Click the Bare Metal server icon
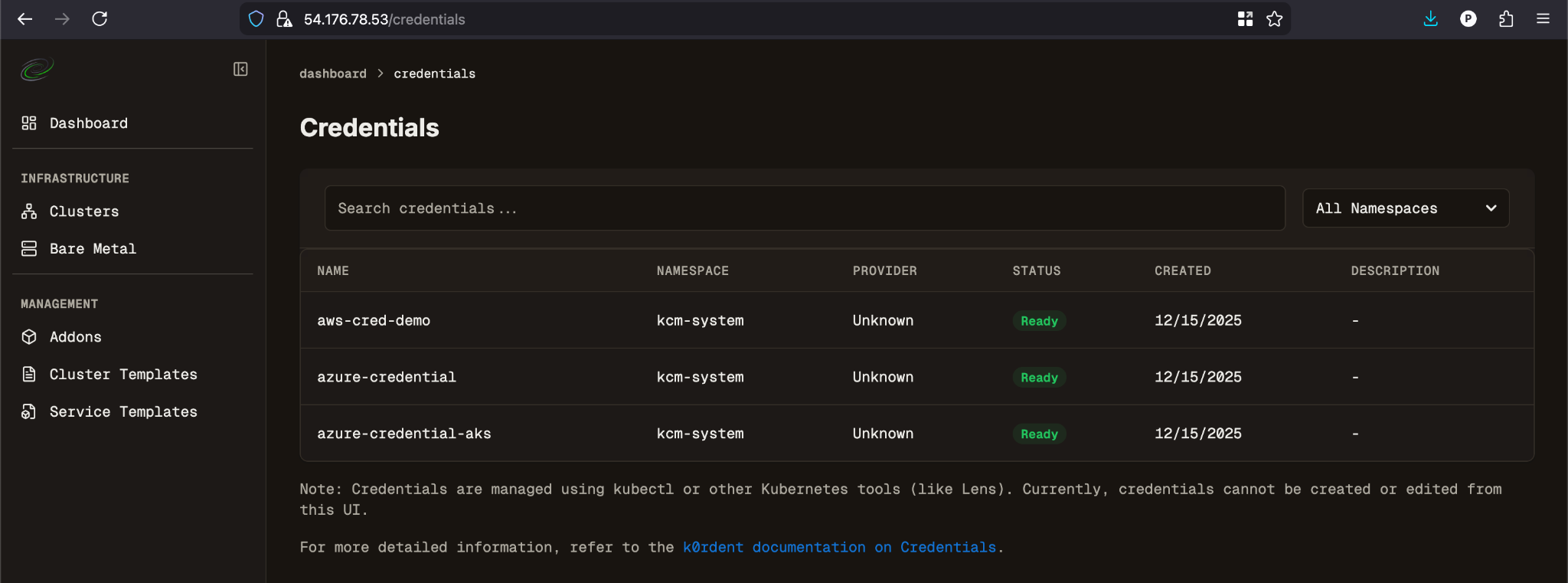The image size is (1568, 583). point(29,249)
